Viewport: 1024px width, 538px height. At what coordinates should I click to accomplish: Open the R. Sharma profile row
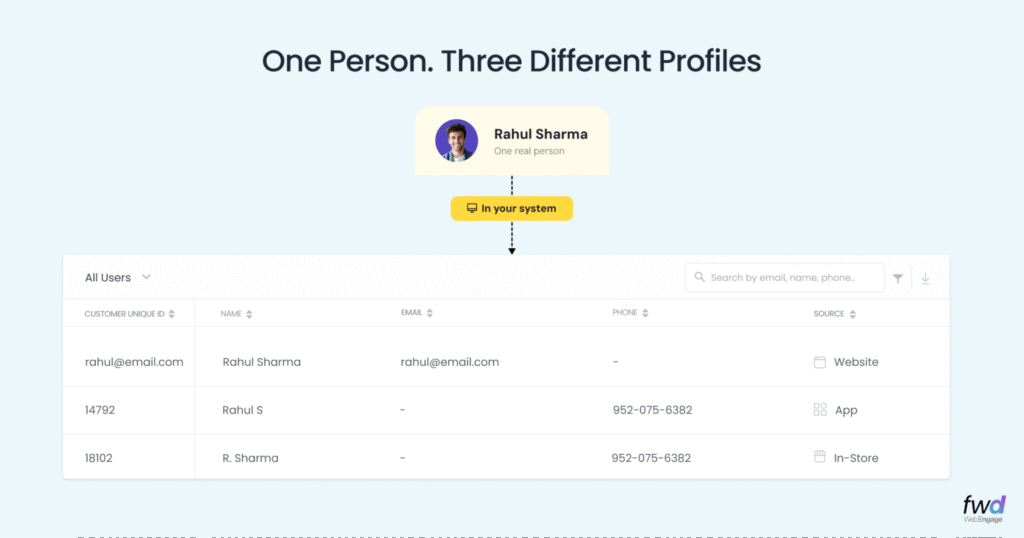[x=250, y=458]
